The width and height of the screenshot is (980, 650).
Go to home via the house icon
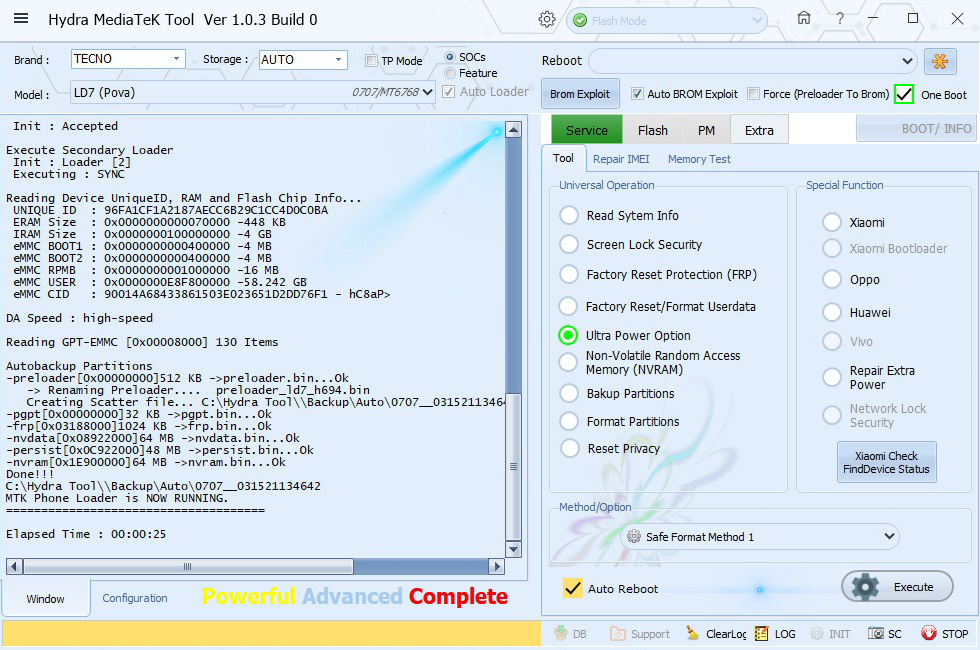pos(804,18)
